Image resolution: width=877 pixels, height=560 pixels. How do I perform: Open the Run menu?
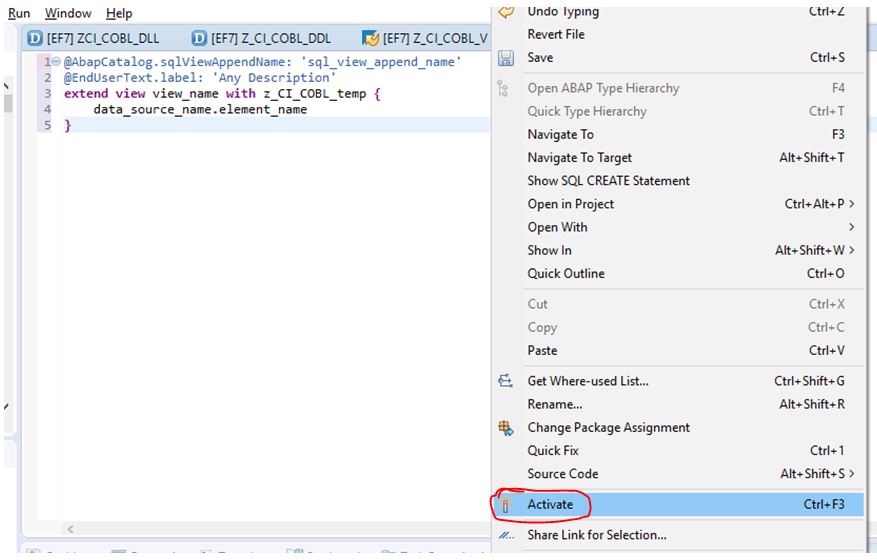click(19, 13)
